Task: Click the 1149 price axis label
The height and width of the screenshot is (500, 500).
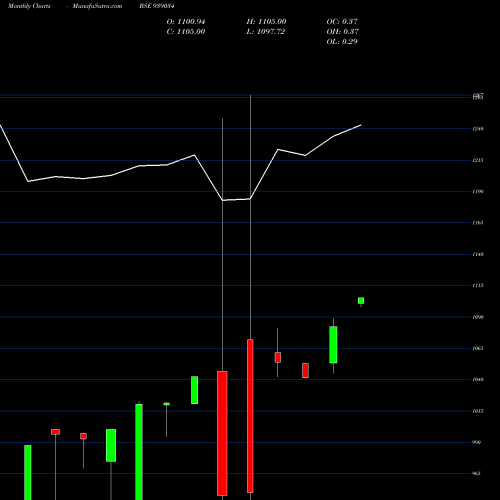Action: coord(478,254)
